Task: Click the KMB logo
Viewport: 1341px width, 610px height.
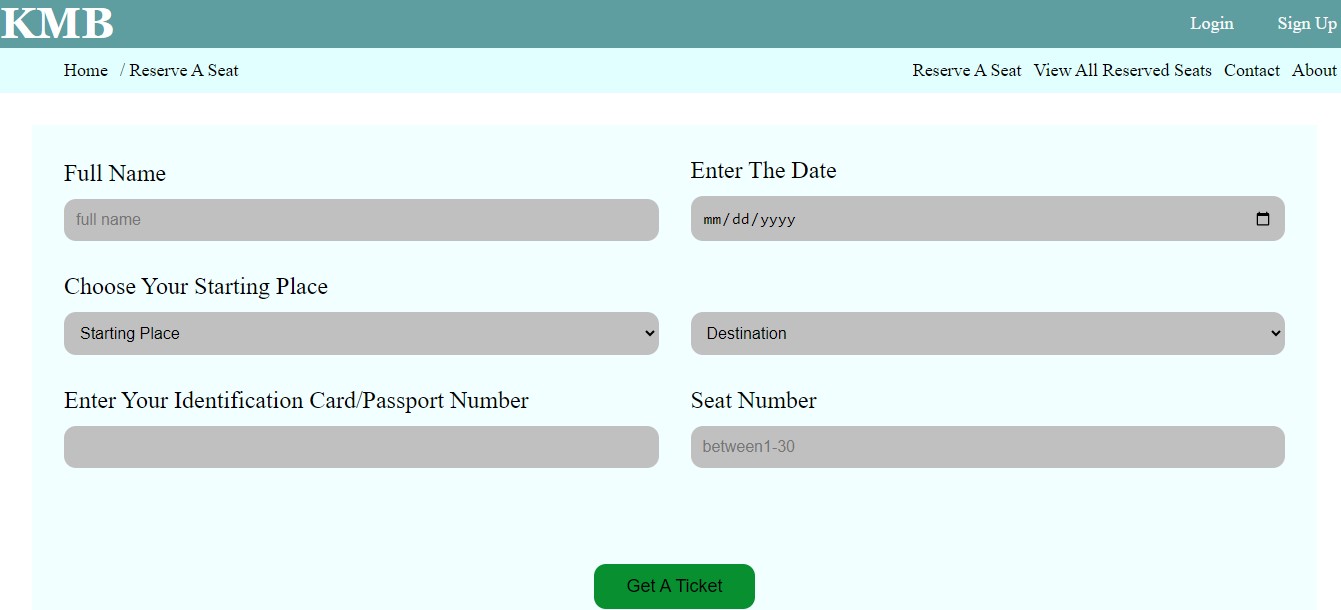Action: pyautogui.click(x=57, y=22)
